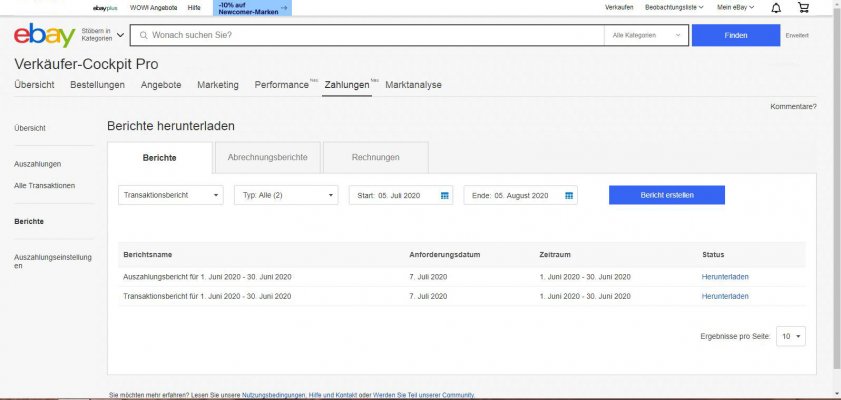Image resolution: width=841 pixels, height=400 pixels.
Task: Open the start date calendar icon
Action: click(x=445, y=195)
